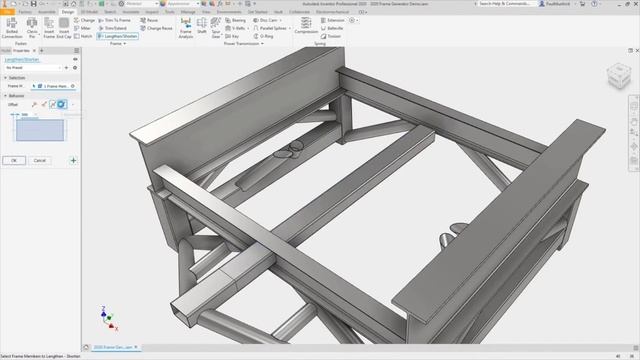Select the Change frame command
Image resolution: width=640 pixels, height=360 pixels.
click(x=84, y=20)
